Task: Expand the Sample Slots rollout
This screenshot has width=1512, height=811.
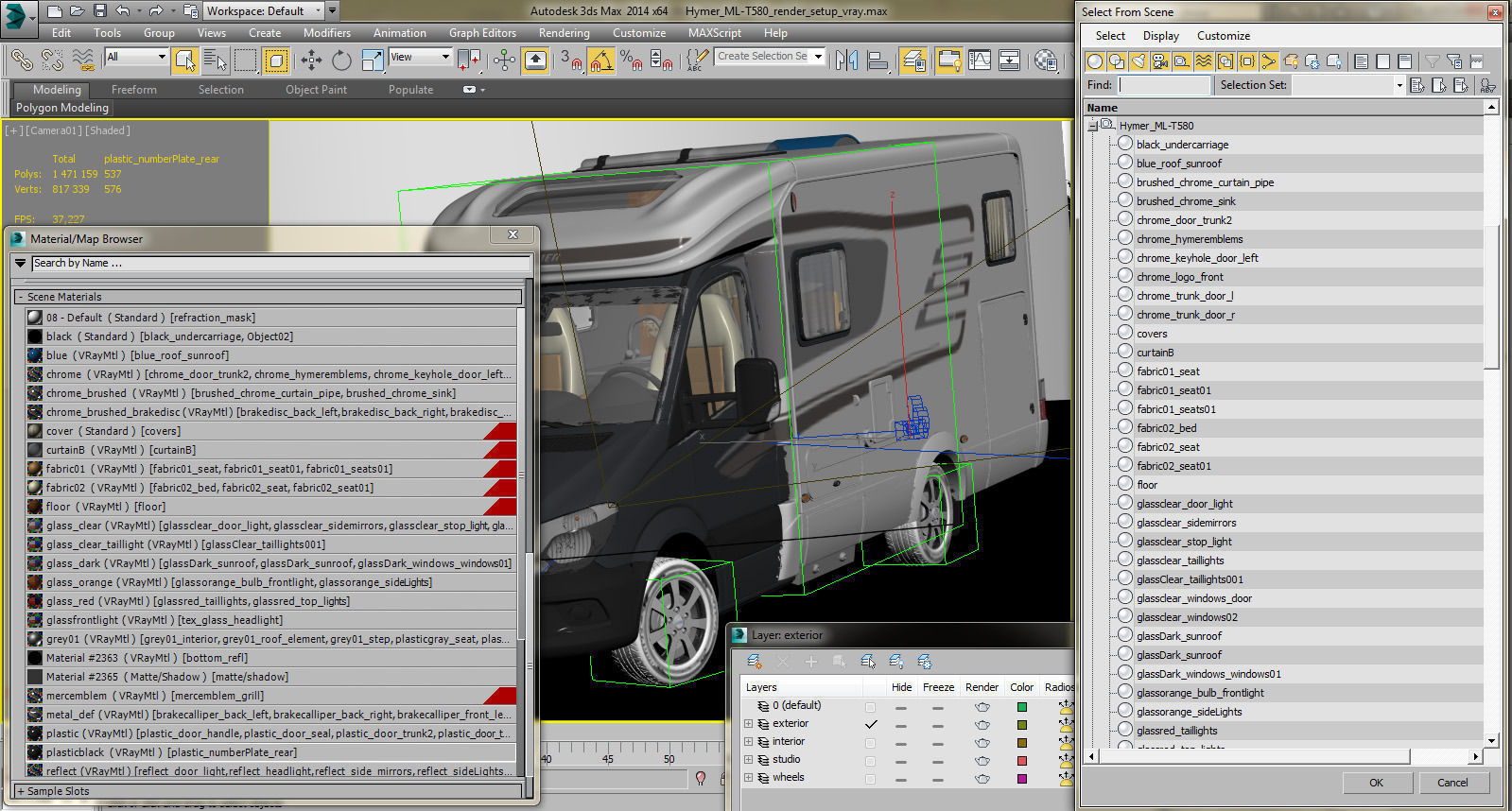Action: 269,791
